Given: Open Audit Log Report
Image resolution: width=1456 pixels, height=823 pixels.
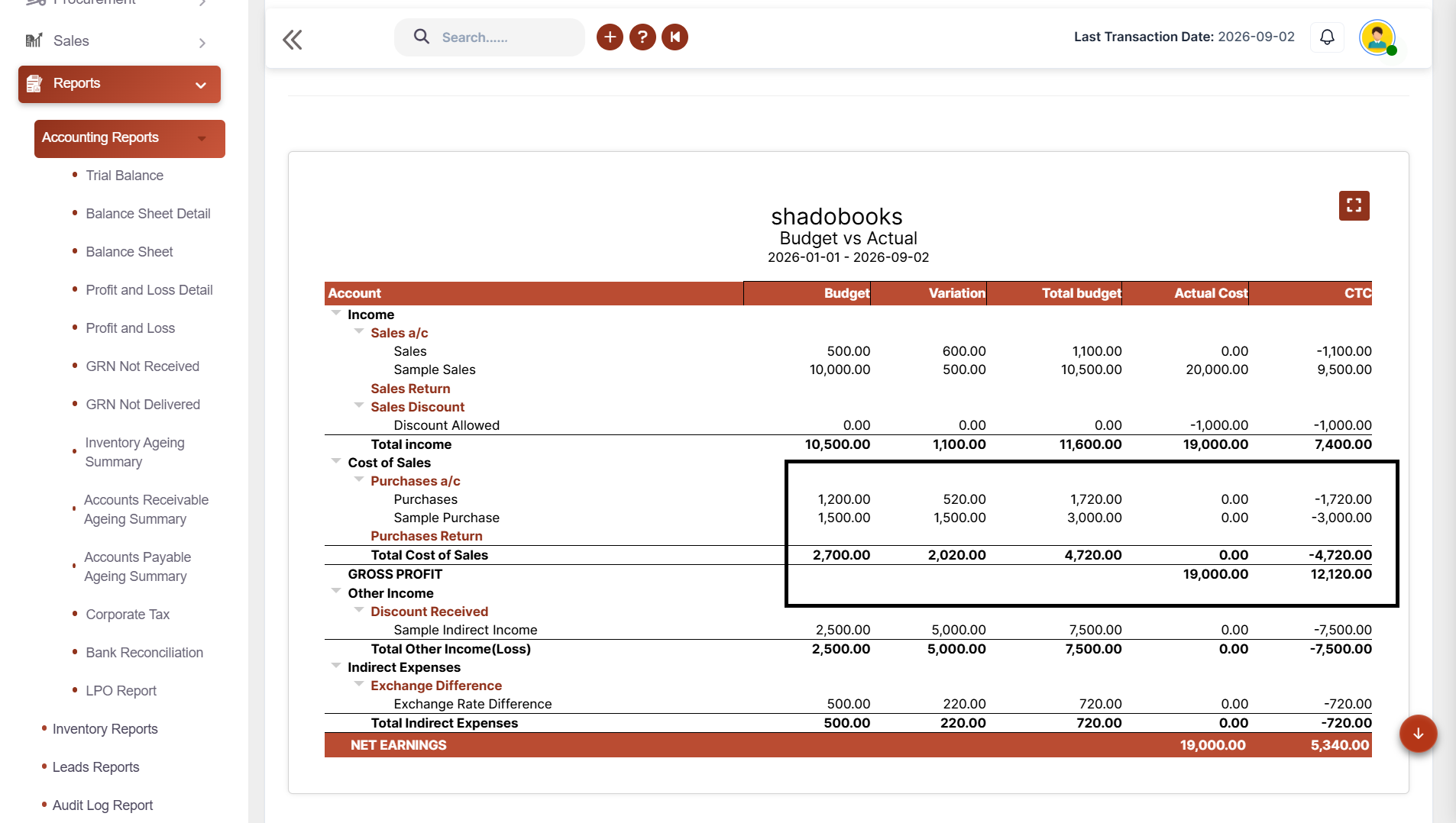Looking at the screenshot, I should point(102,805).
